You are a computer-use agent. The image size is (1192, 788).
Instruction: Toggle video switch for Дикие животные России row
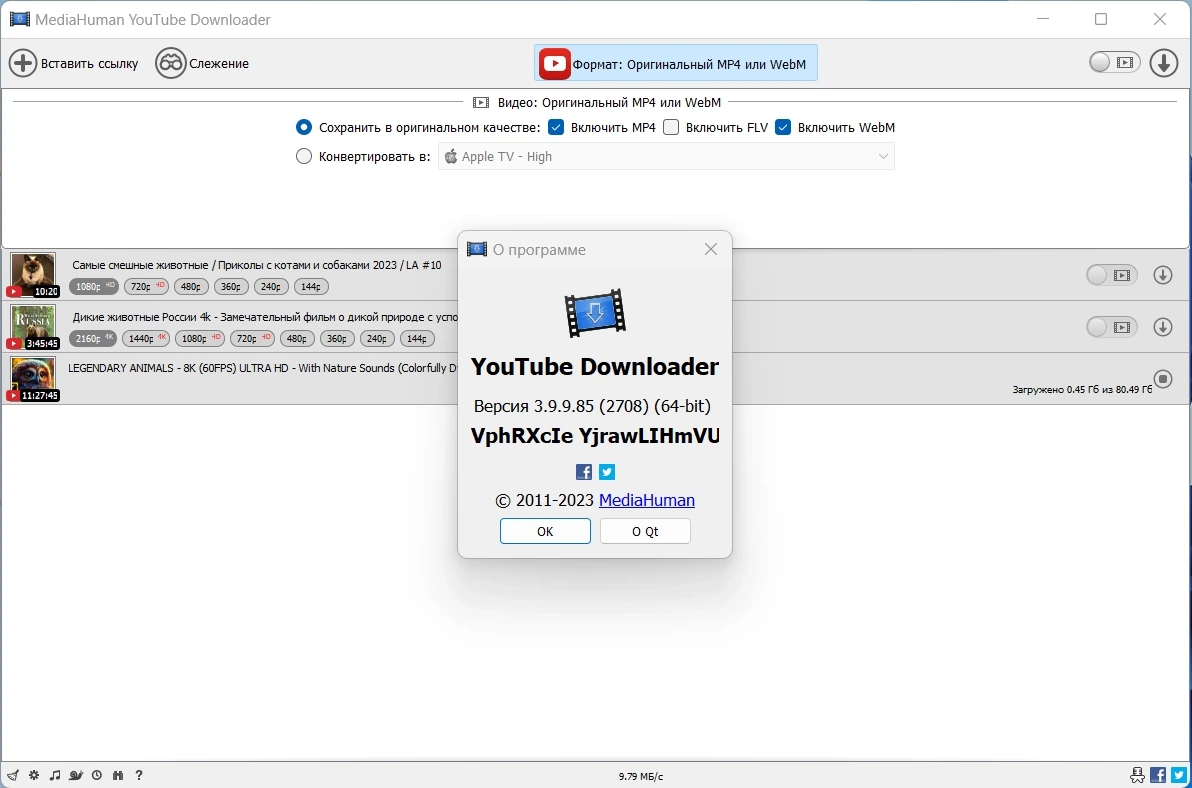(1111, 327)
